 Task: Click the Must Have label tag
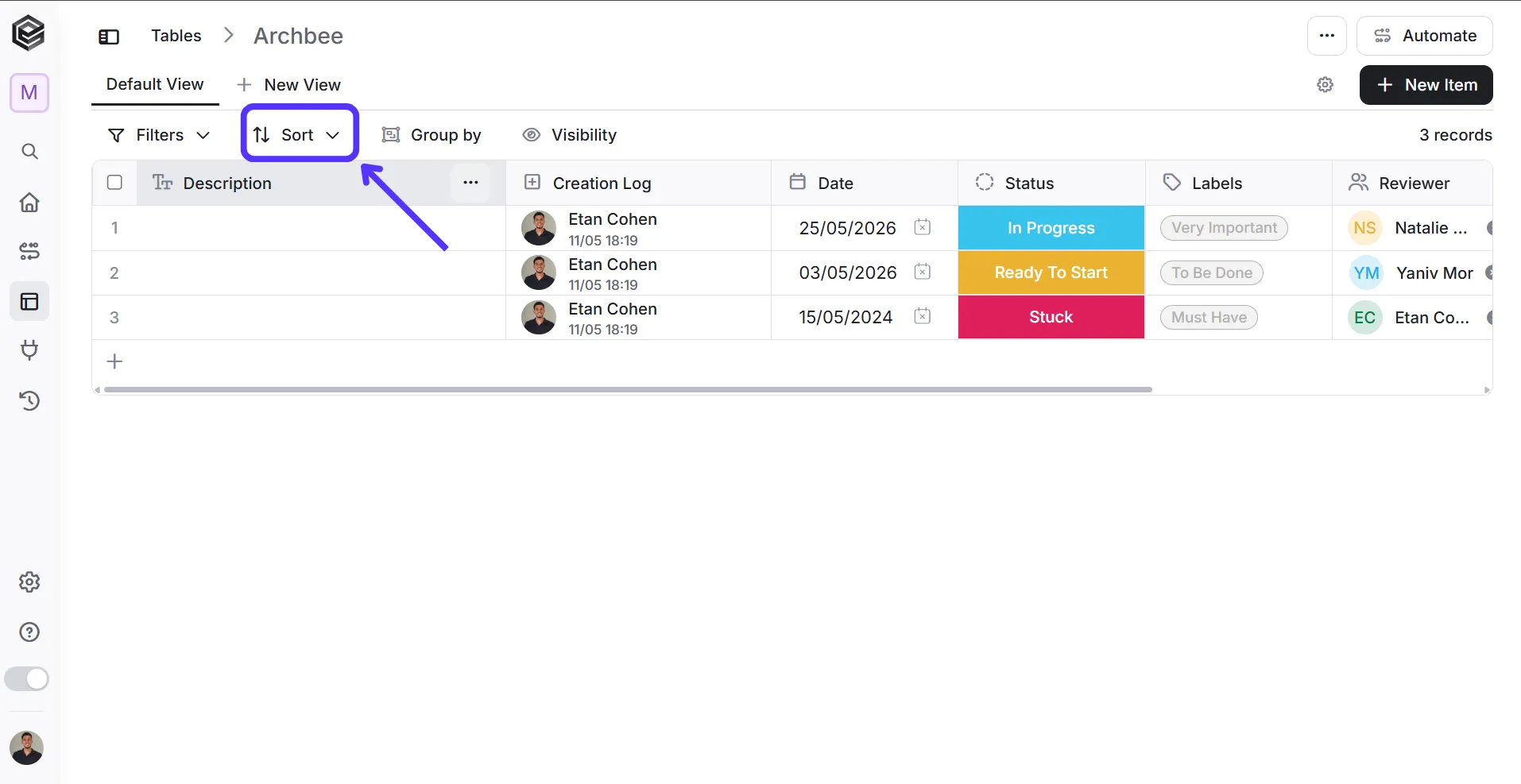pos(1209,317)
